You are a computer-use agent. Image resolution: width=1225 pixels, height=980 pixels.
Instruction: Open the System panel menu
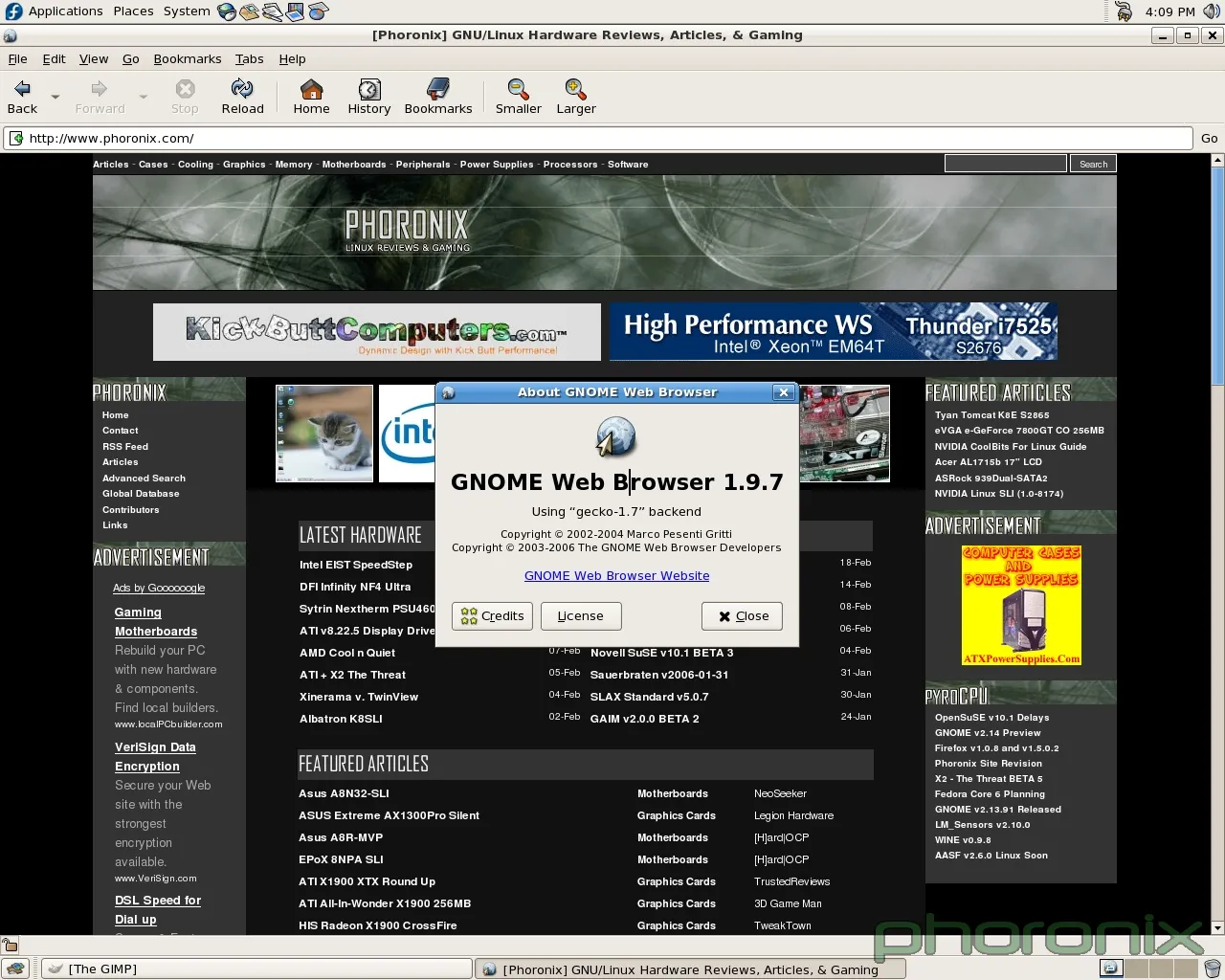click(x=187, y=11)
